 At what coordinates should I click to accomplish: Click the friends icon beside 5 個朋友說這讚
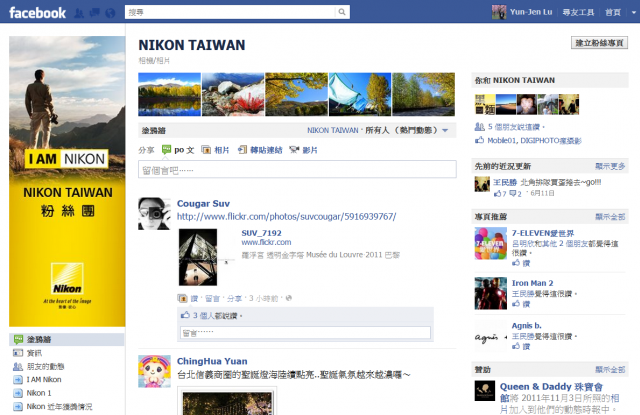click(480, 127)
